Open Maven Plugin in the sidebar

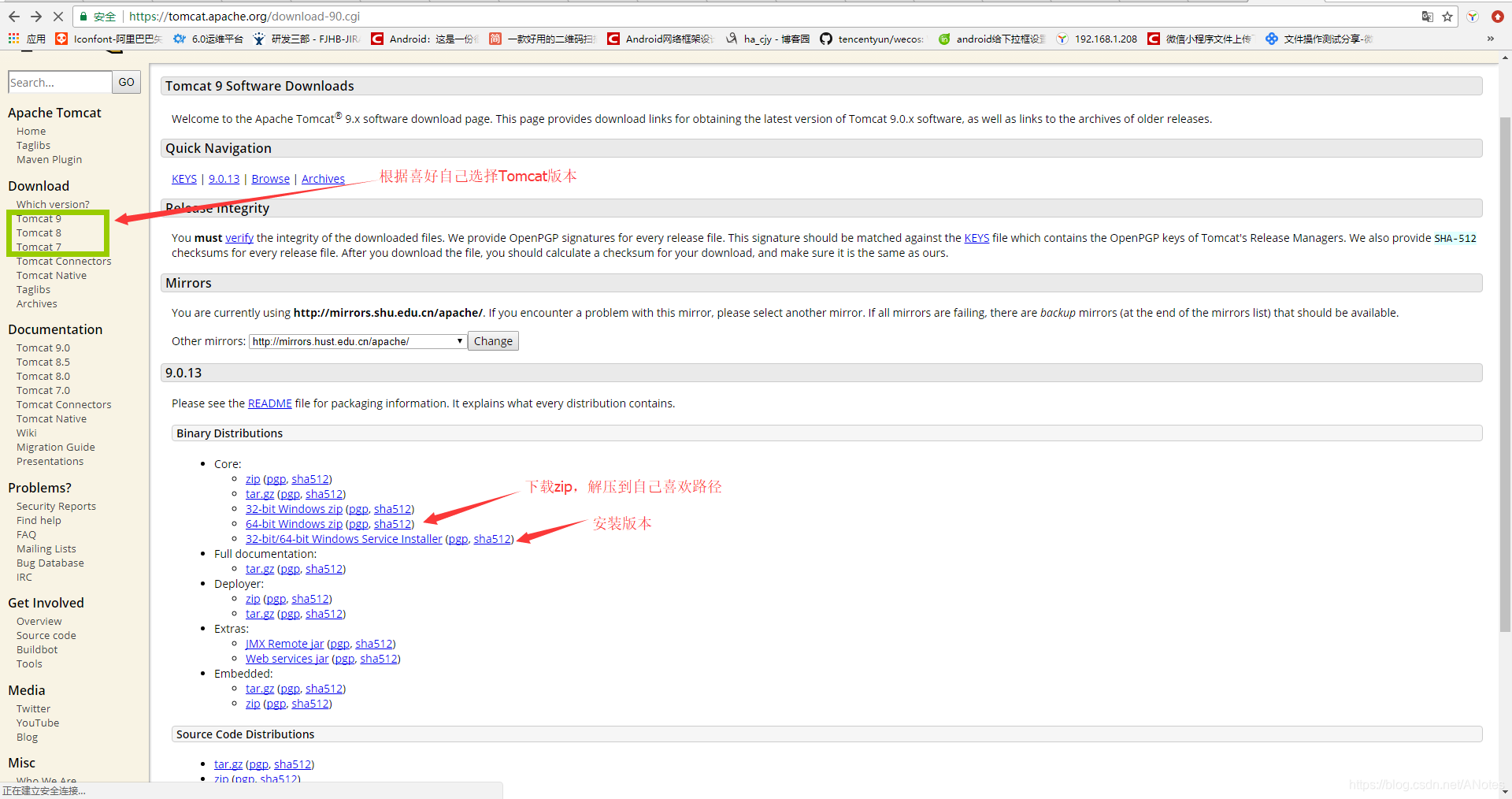coord(49,160)
